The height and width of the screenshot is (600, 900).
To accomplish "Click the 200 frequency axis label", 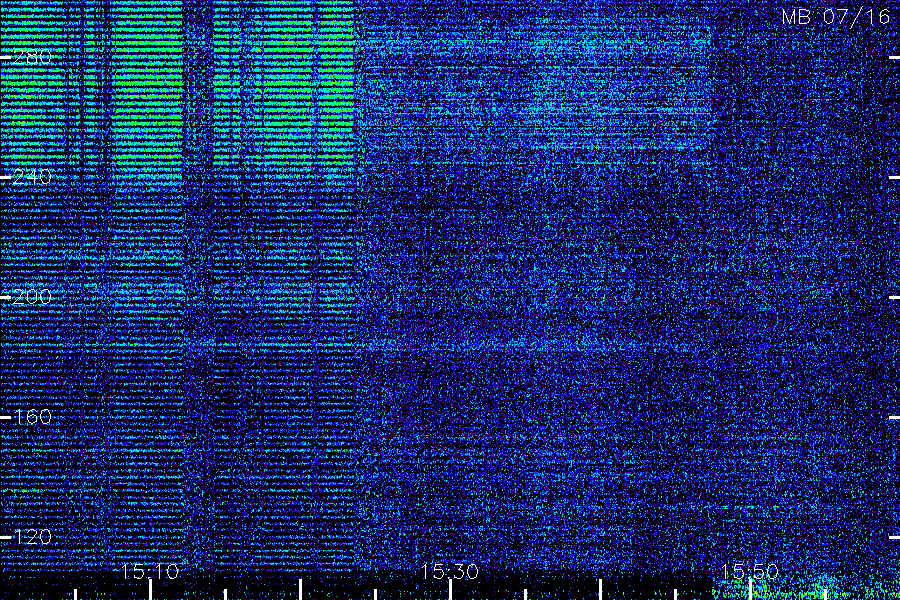I will pos(32,297).
